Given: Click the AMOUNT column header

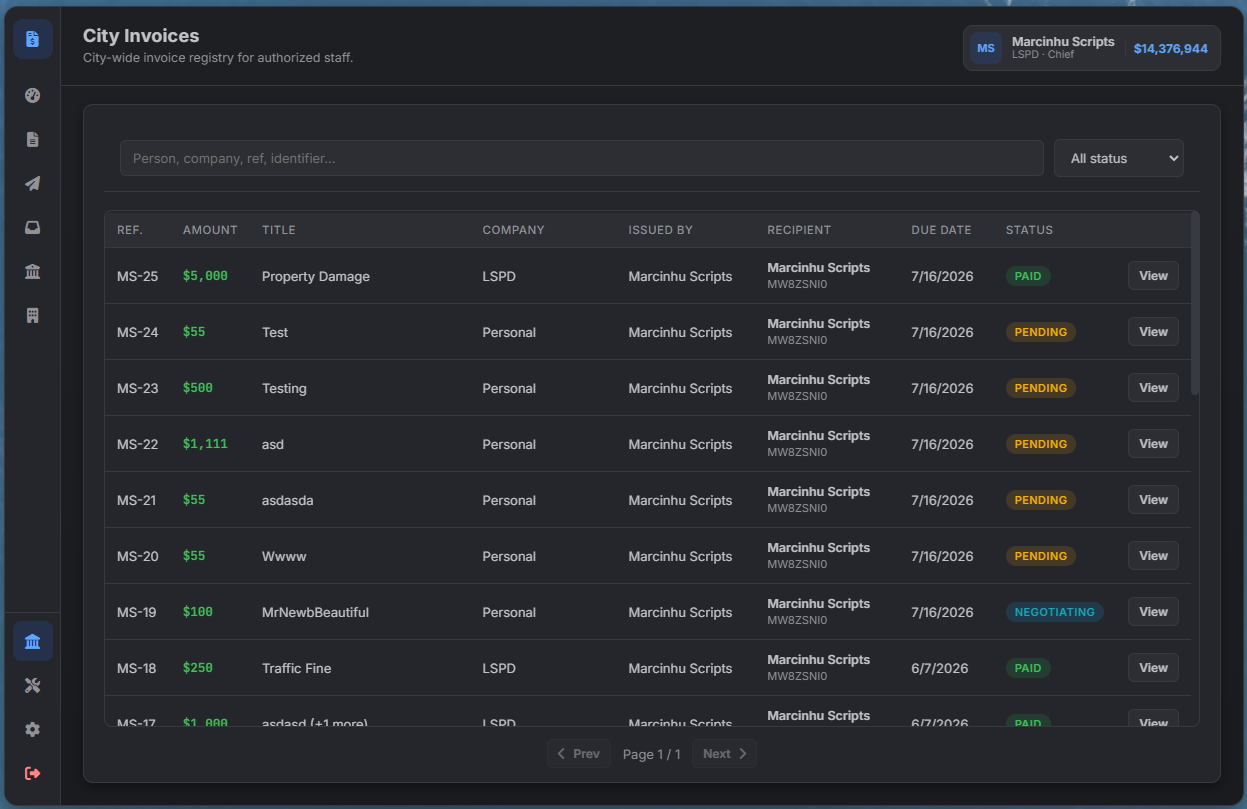Looking at the screenshot, I should 210,230.
